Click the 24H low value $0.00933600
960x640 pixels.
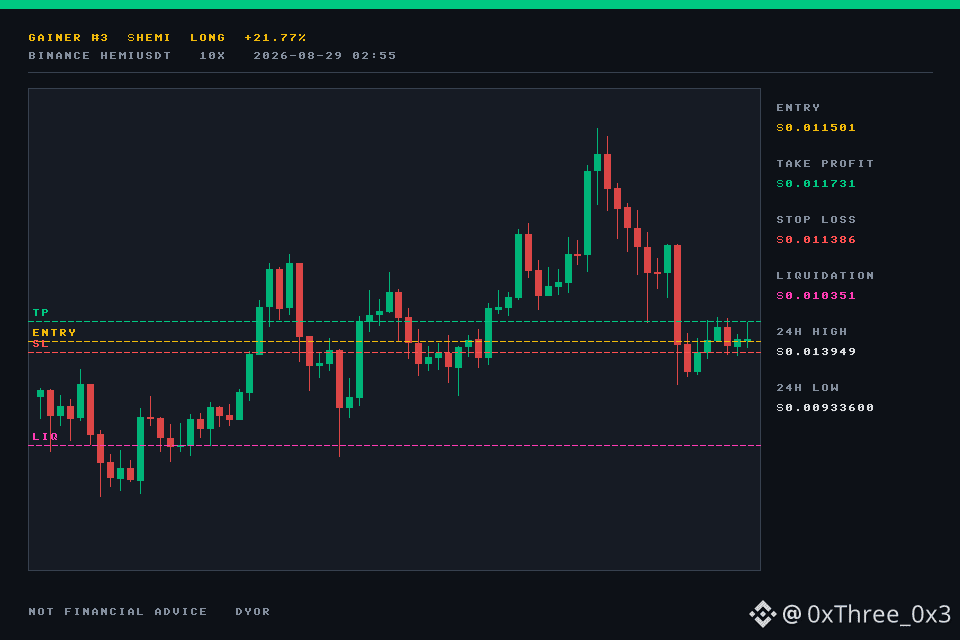click(x=825, y=408)
